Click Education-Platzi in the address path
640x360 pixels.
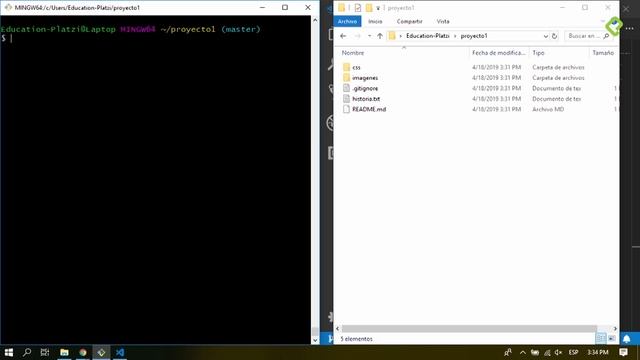pyautogui.click(x=427, y=36)
